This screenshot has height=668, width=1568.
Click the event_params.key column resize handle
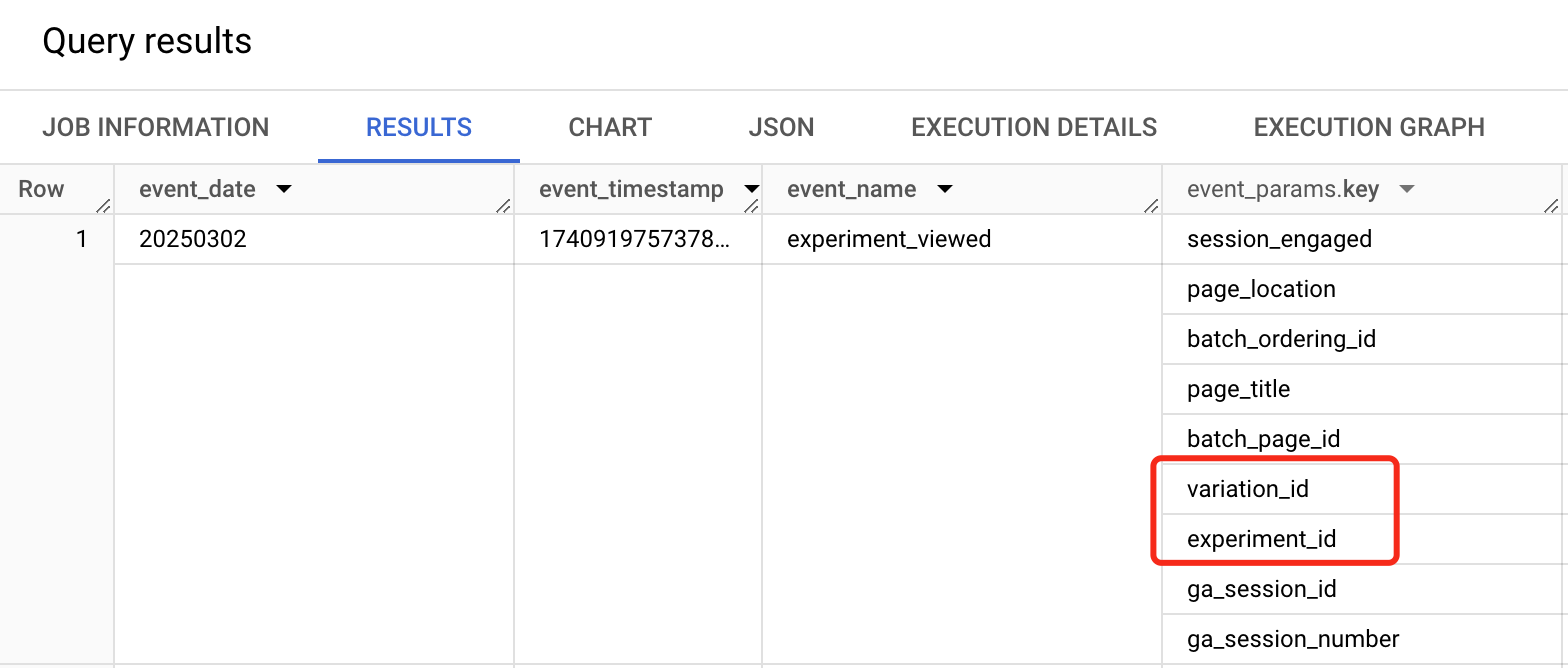1551,206
